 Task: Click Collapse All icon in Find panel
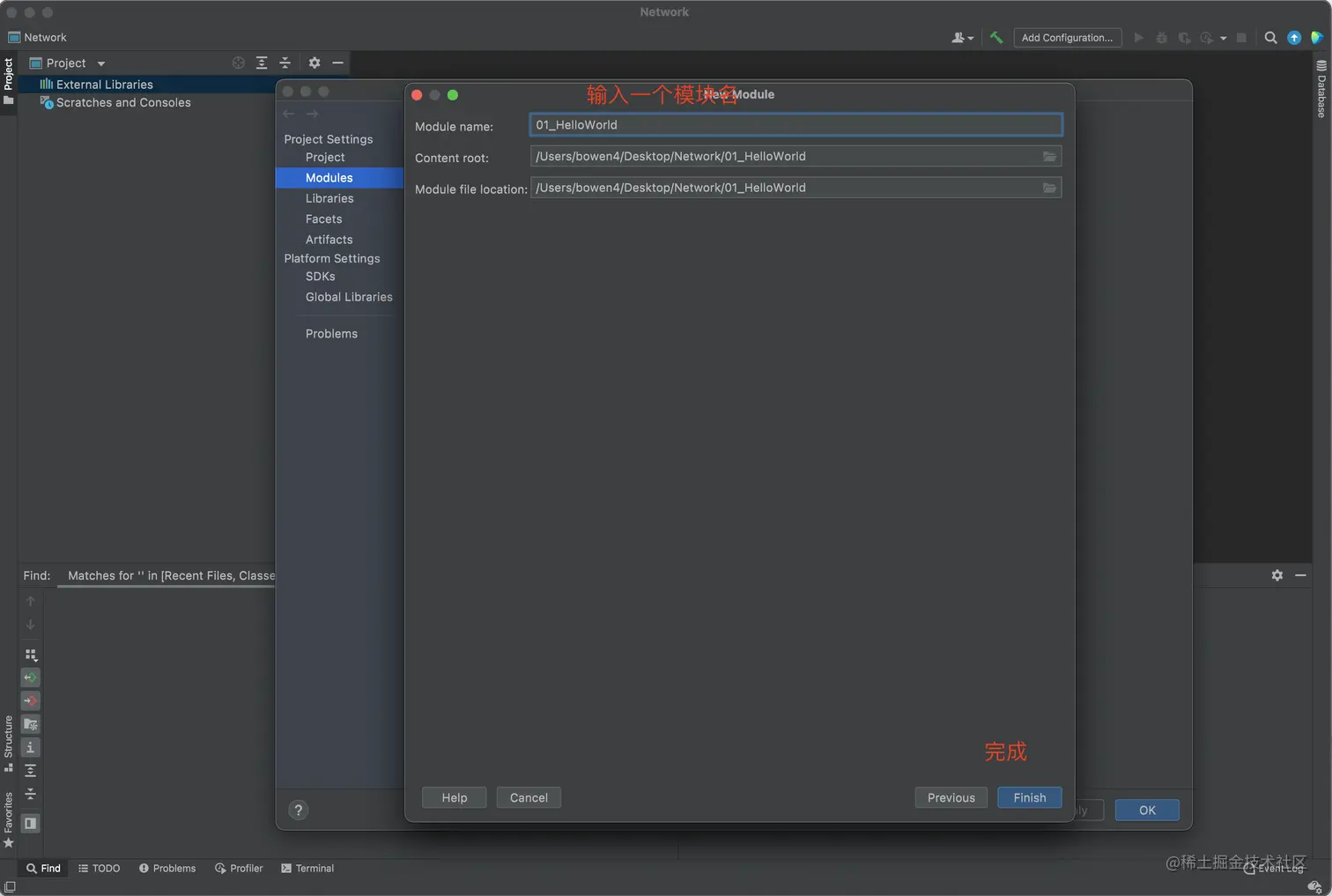30,794
